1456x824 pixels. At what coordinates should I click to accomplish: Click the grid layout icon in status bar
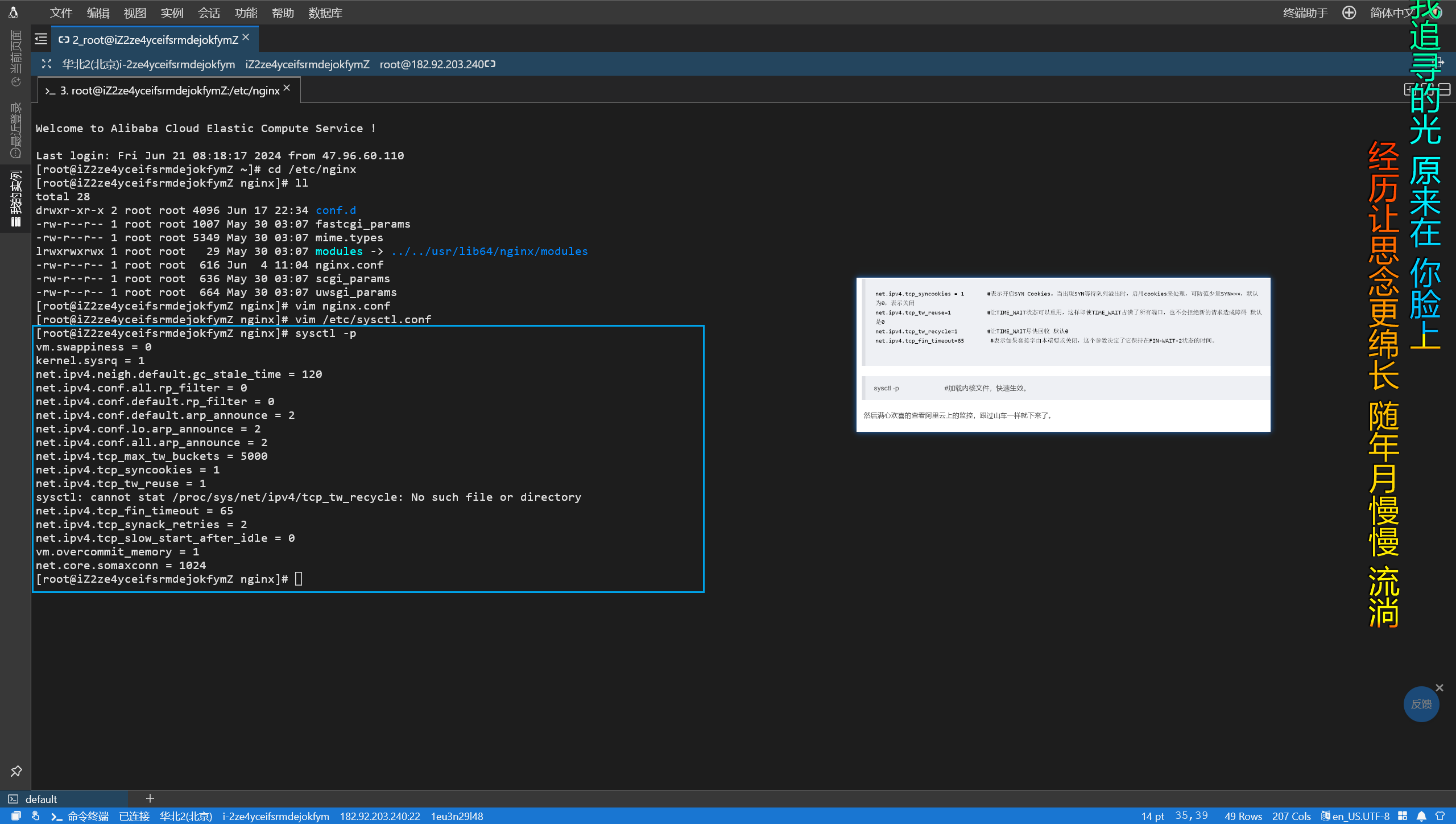pyautogui.click(x=1403, y=816)
